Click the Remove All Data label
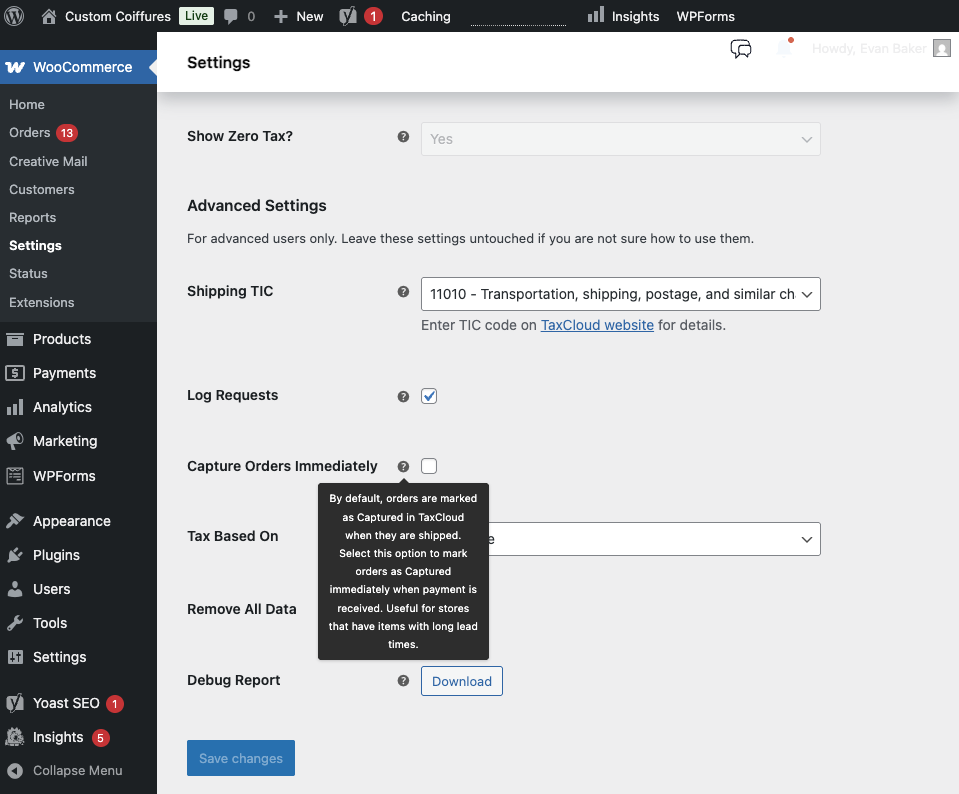Viewport: 959px width, 794px height. [242, 609]
